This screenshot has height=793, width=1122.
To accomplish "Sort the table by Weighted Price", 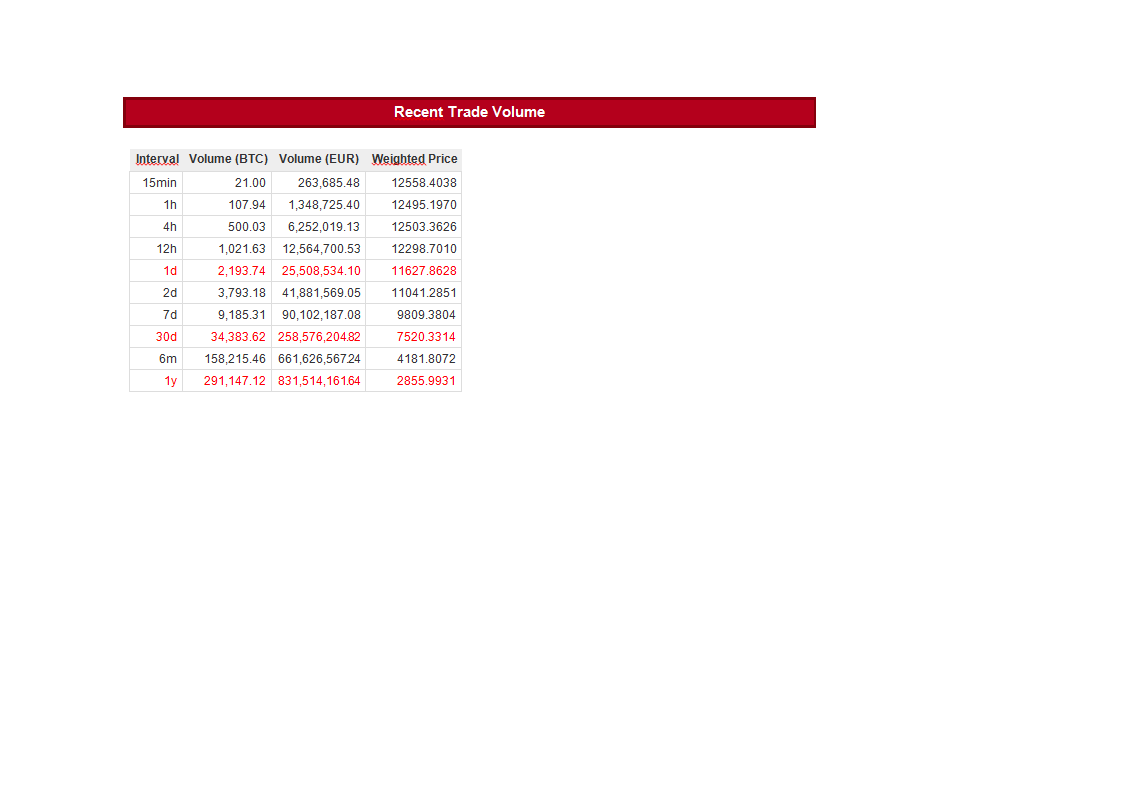I will tap(414, 158).
